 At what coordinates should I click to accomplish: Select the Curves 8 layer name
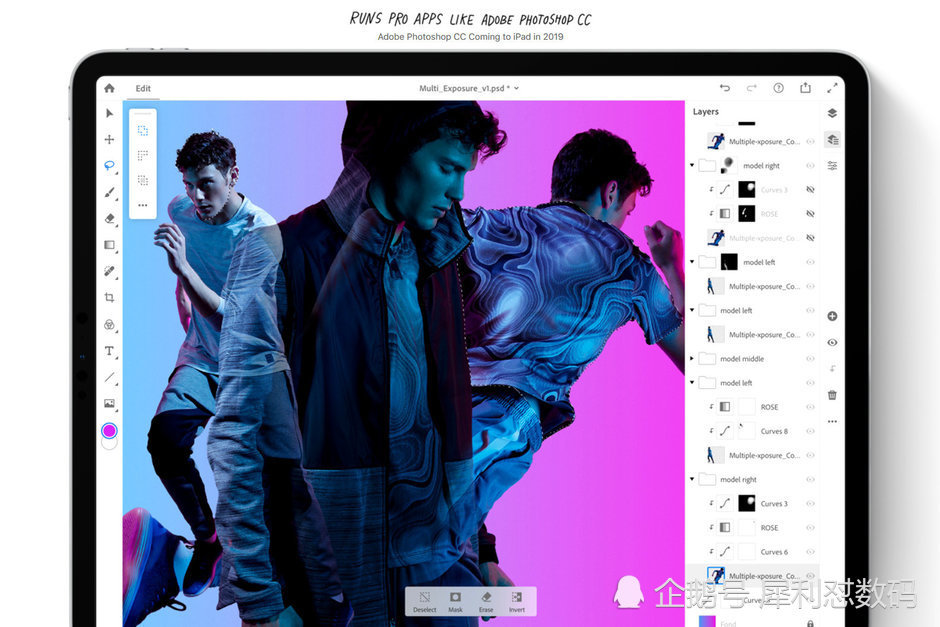[774, 431]
